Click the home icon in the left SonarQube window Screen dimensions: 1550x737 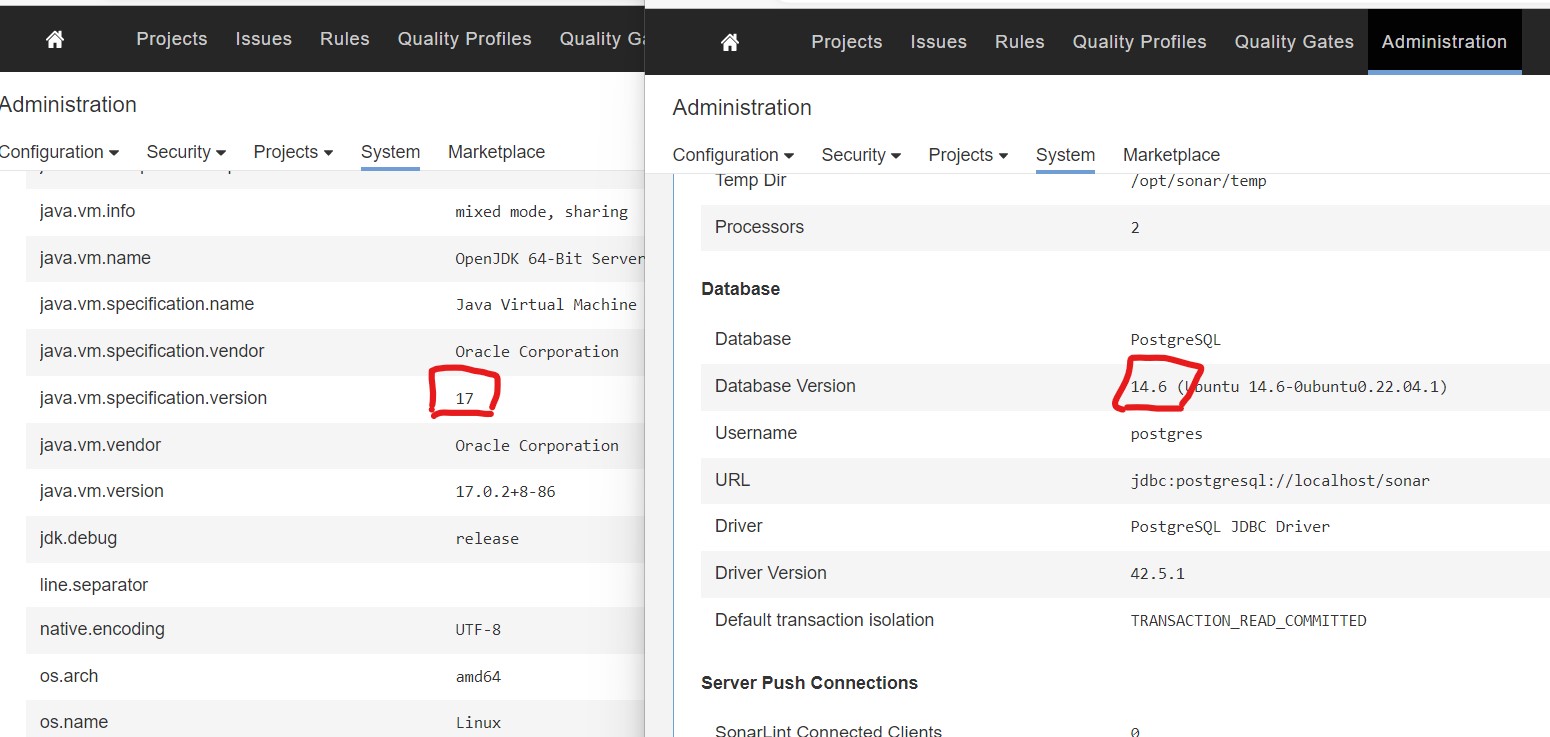[54, 38]
